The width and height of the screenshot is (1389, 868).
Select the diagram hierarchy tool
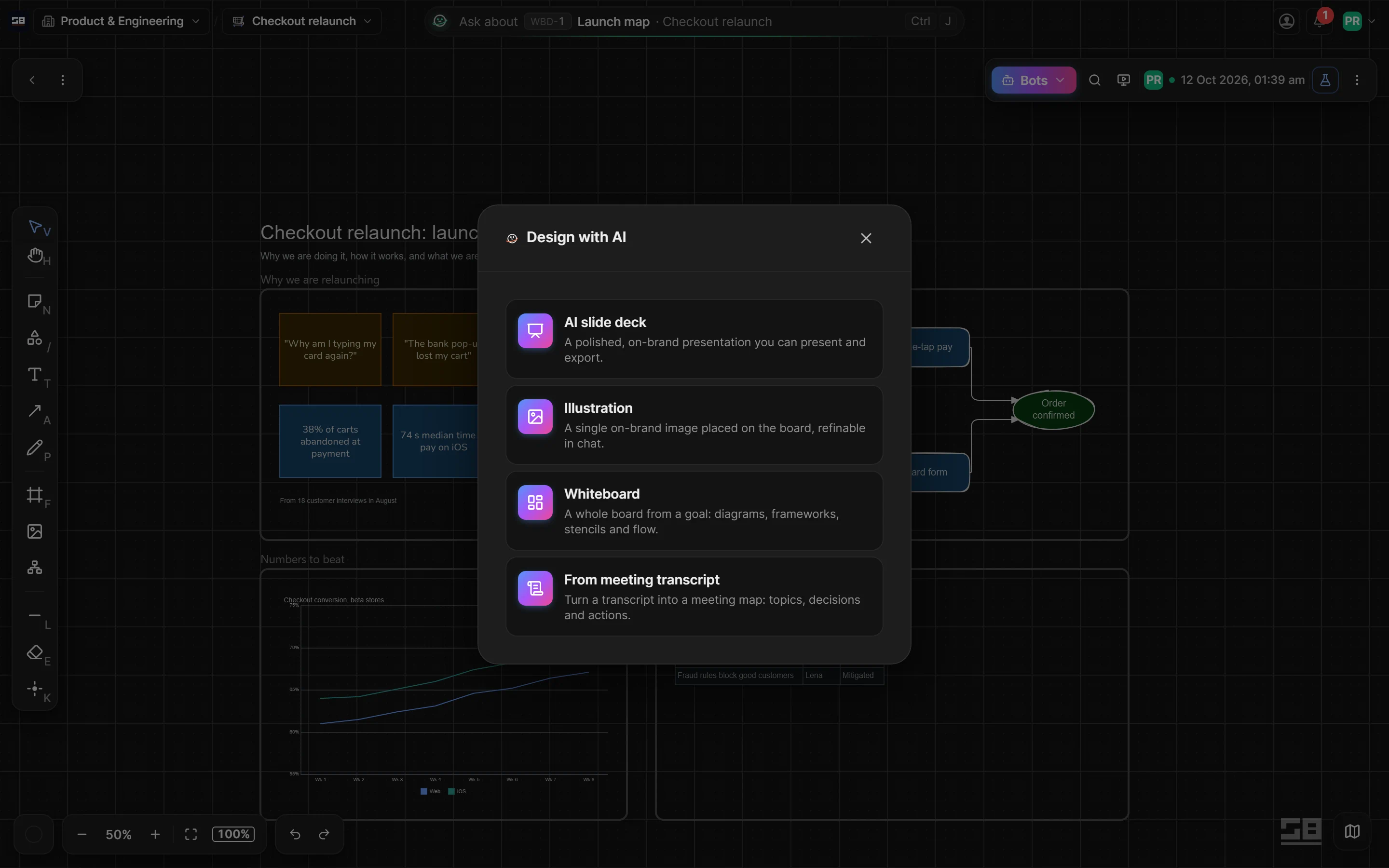pyautogui.click(x=35, y=568)
